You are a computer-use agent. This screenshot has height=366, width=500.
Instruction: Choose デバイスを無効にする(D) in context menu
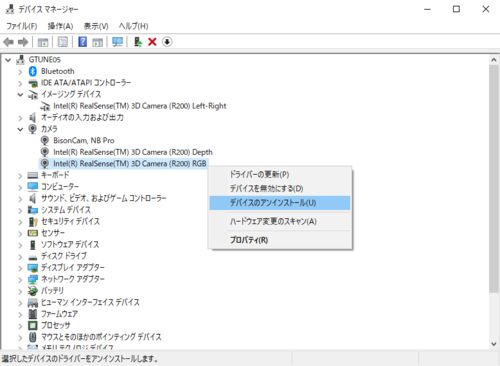[280, 189]
